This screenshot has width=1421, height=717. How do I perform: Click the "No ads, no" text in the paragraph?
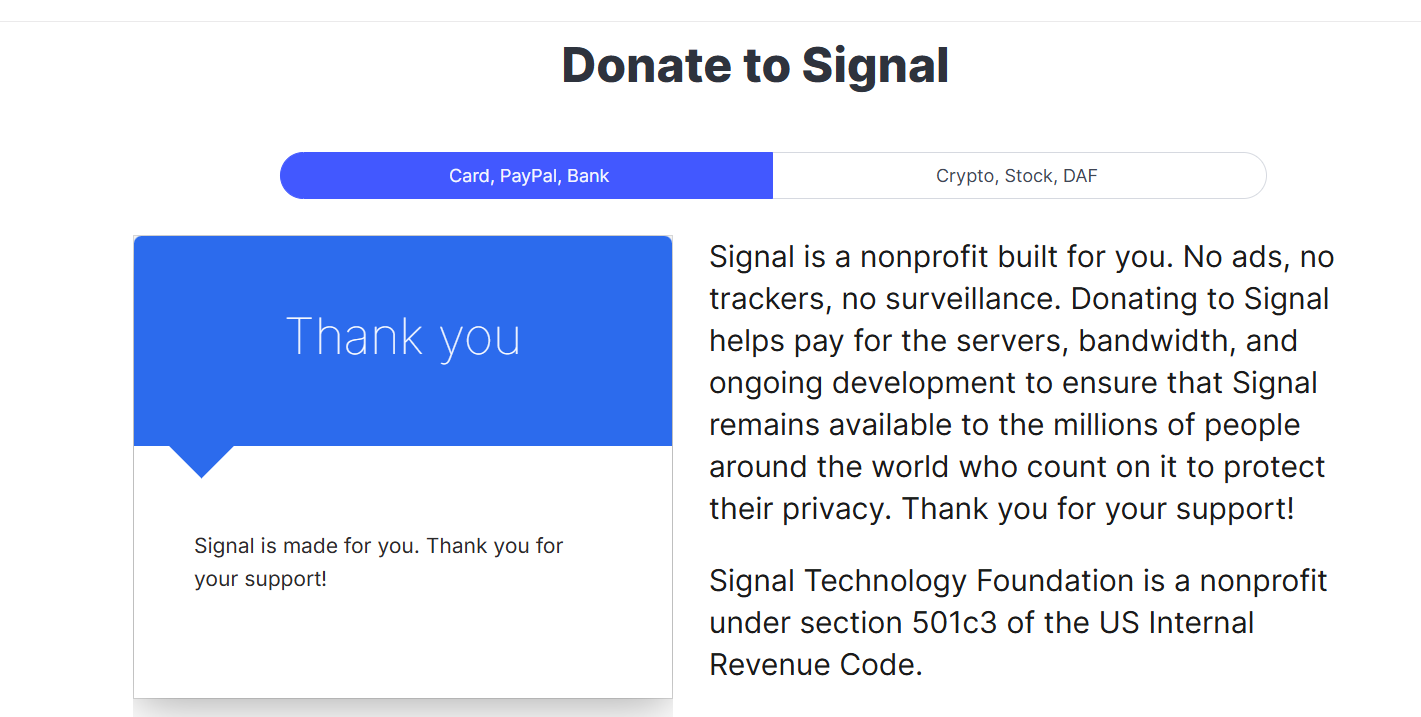[1259, 257]
